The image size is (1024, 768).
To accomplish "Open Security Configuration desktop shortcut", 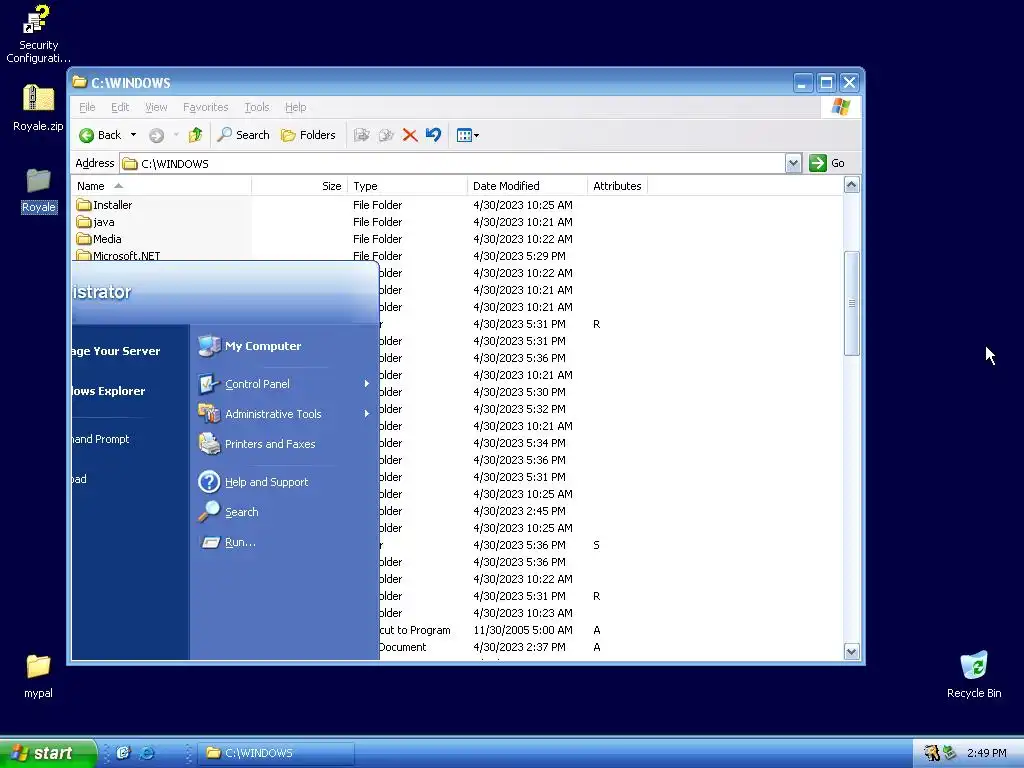I will (38, 34).
